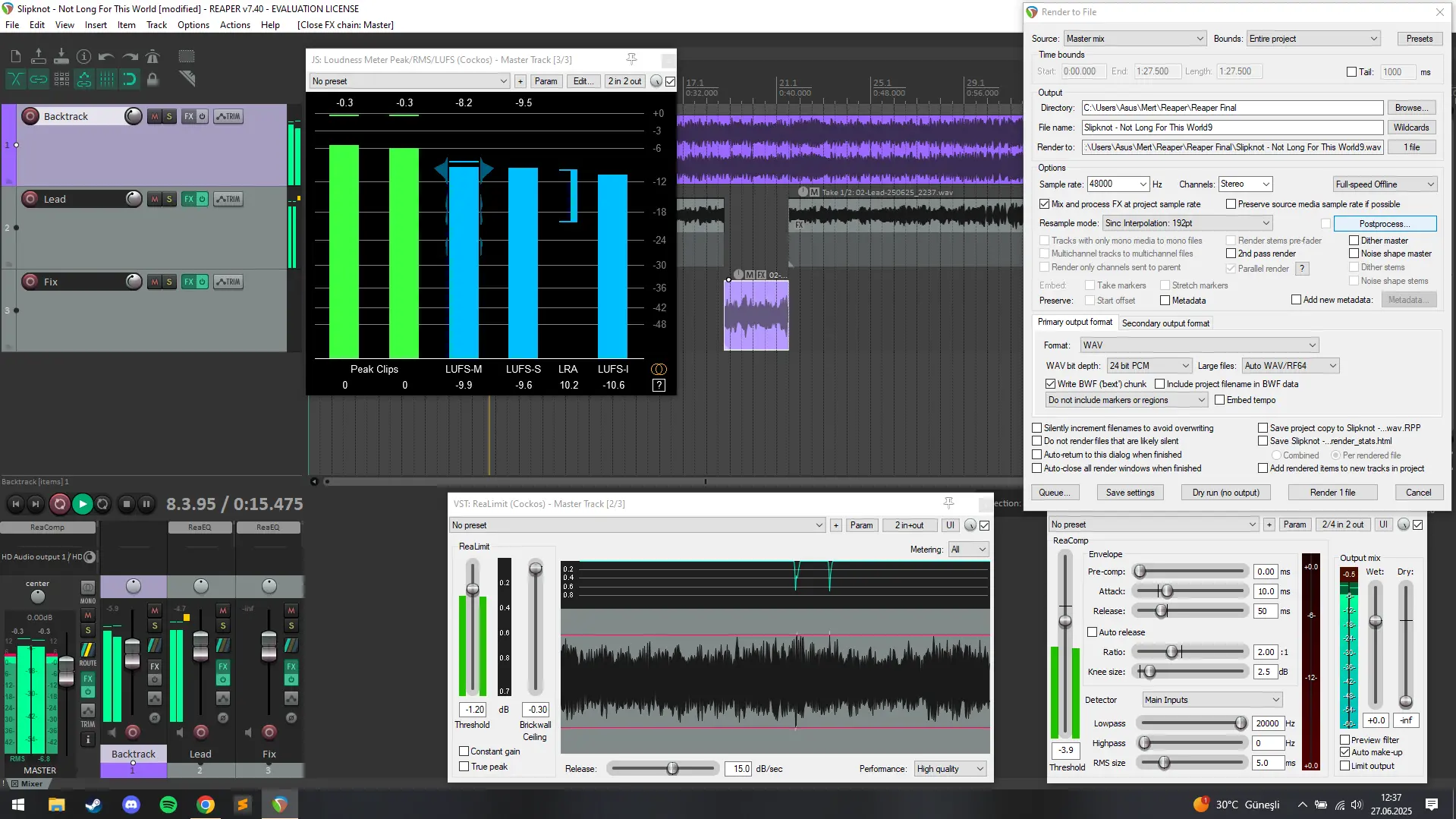Toggle item grouping link icon
The height and width of the screenshot is (819, 1456).
click(39, 79)
